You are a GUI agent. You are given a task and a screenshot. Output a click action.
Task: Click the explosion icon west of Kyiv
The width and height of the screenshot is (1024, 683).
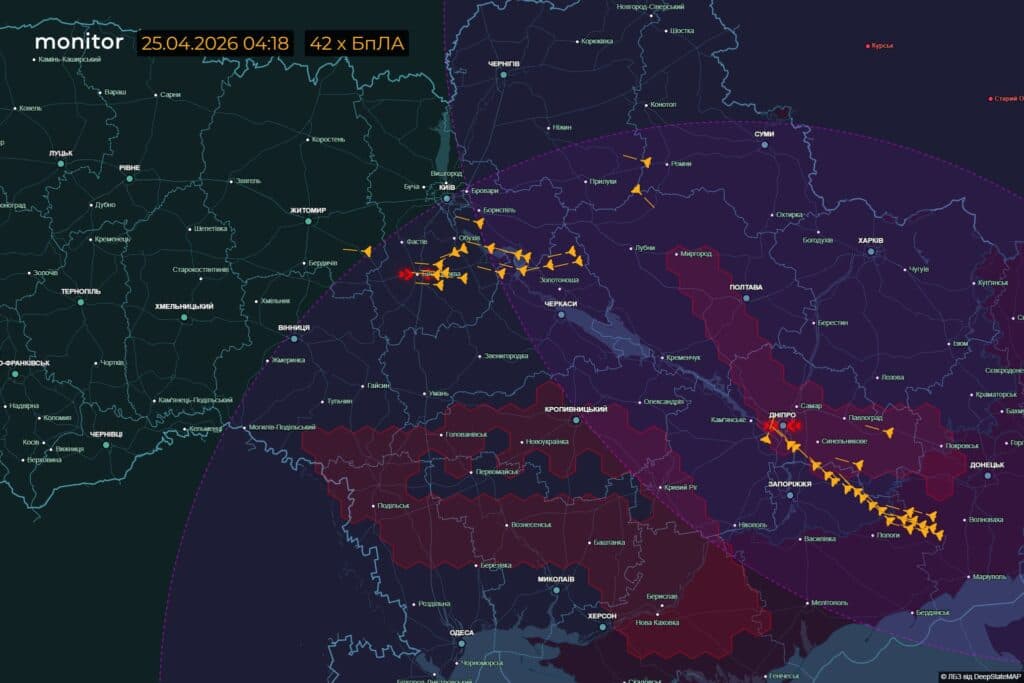(406, 273)
